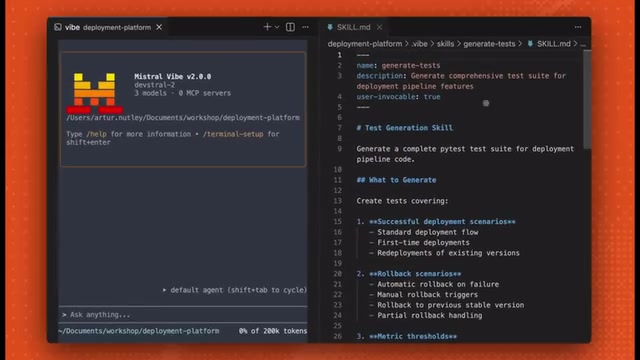Open terminal panel more actions menu
640x360 pixels.
click(305, 27)
